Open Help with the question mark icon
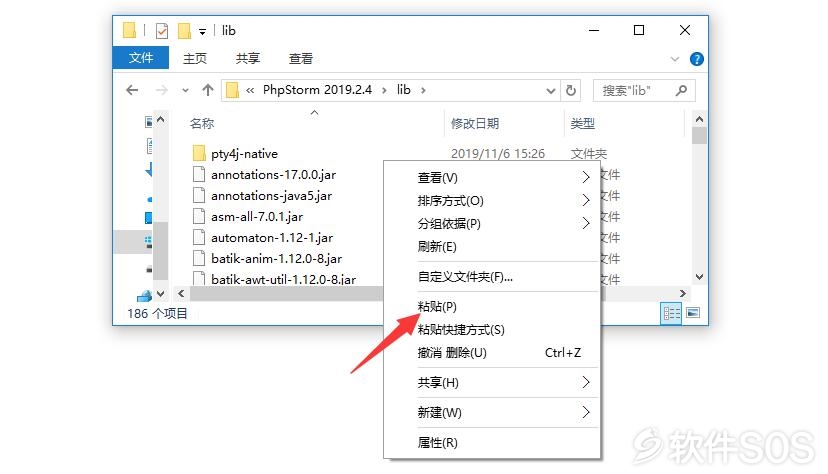Viewport: 828px width, 474px height. [697, 59]
